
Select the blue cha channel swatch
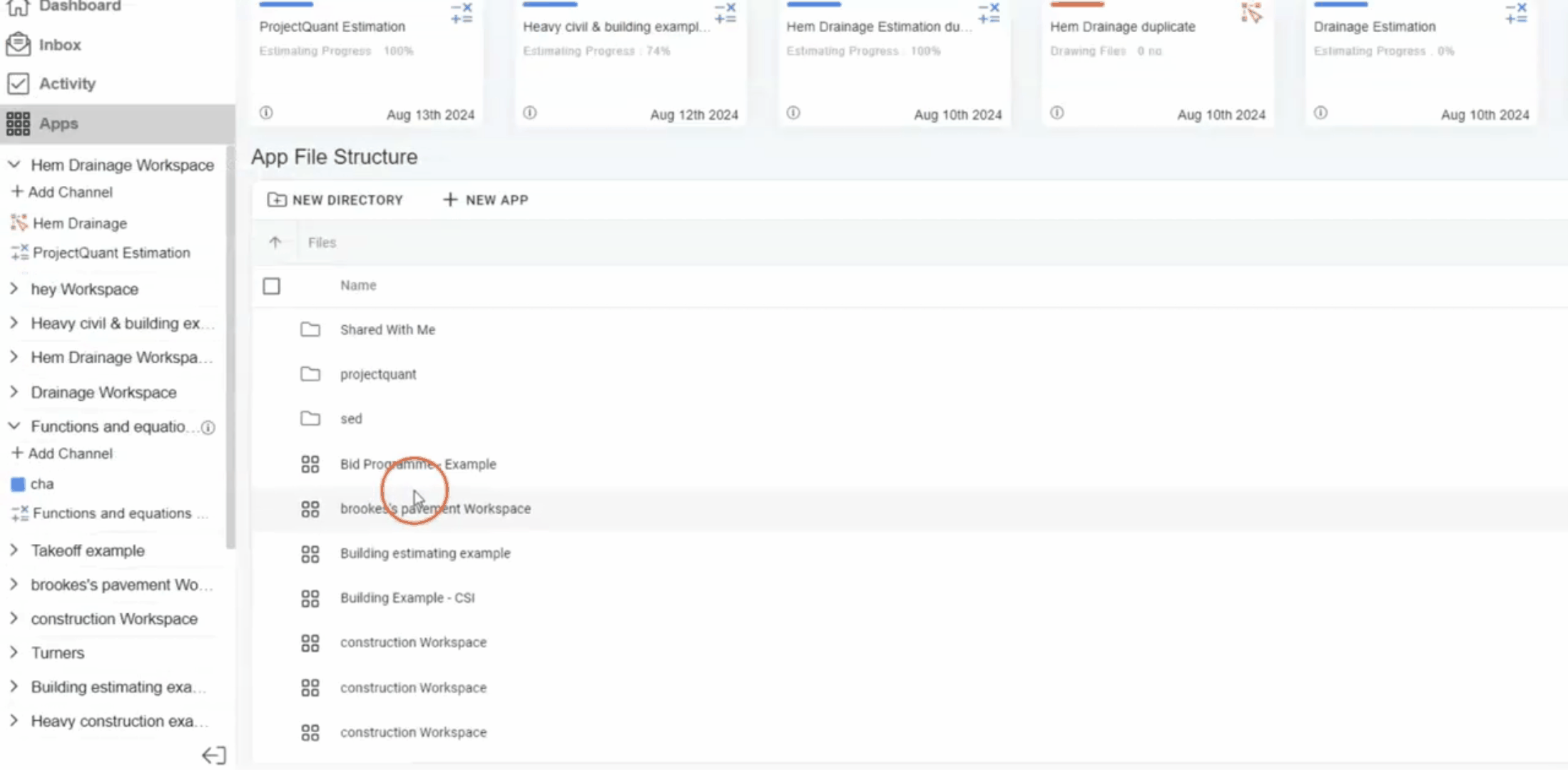(x=18, y=484)
